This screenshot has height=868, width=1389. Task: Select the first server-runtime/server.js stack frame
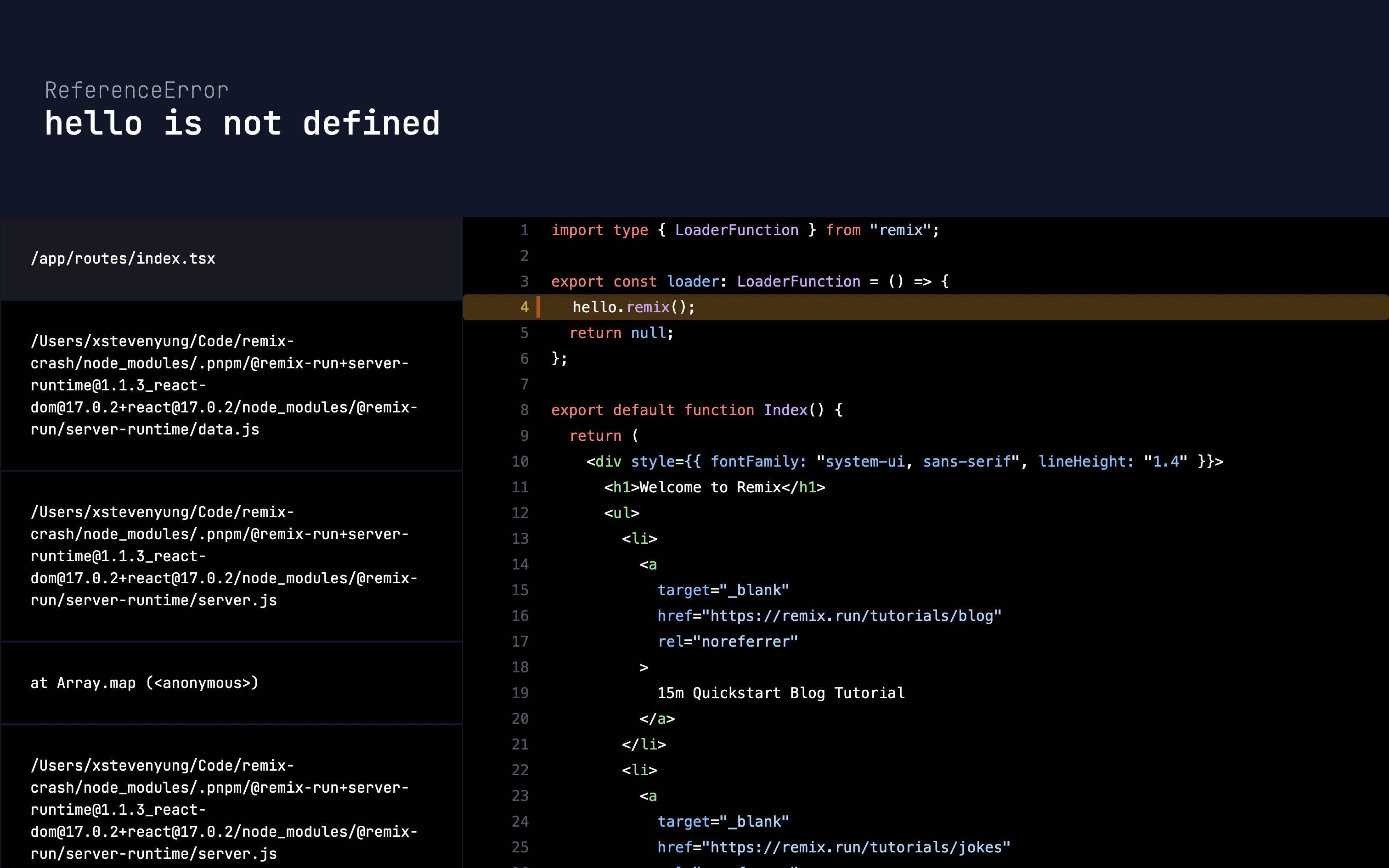pos(224,556)
